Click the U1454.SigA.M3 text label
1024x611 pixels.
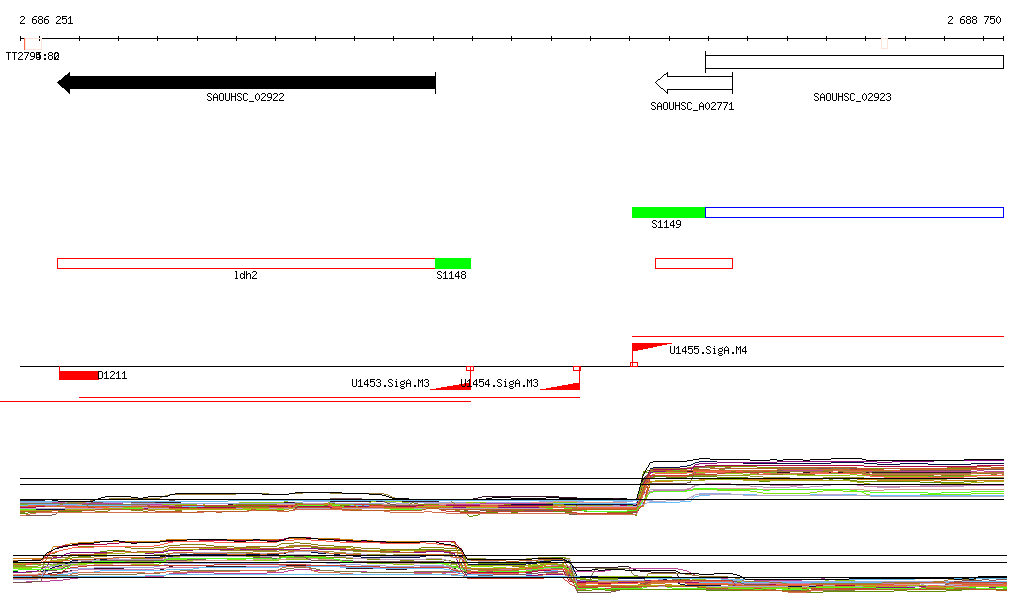[500, 383]
